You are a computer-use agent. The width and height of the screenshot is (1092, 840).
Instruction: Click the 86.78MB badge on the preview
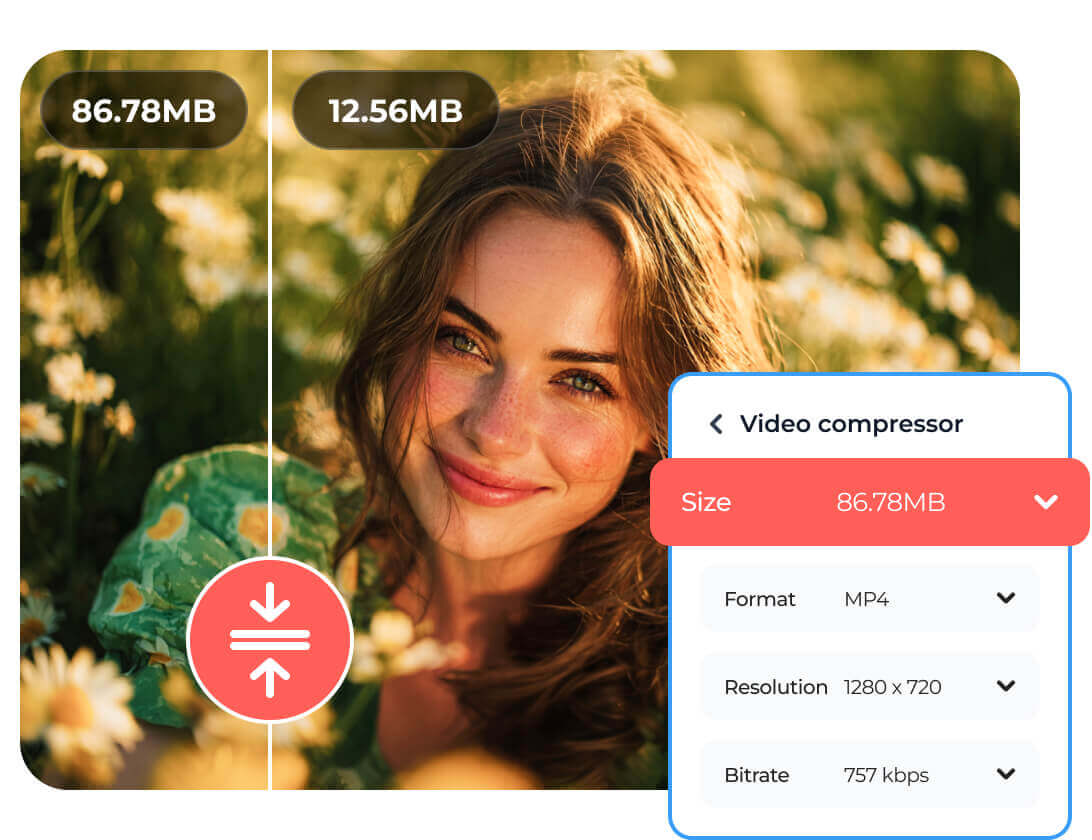(144, 110)
